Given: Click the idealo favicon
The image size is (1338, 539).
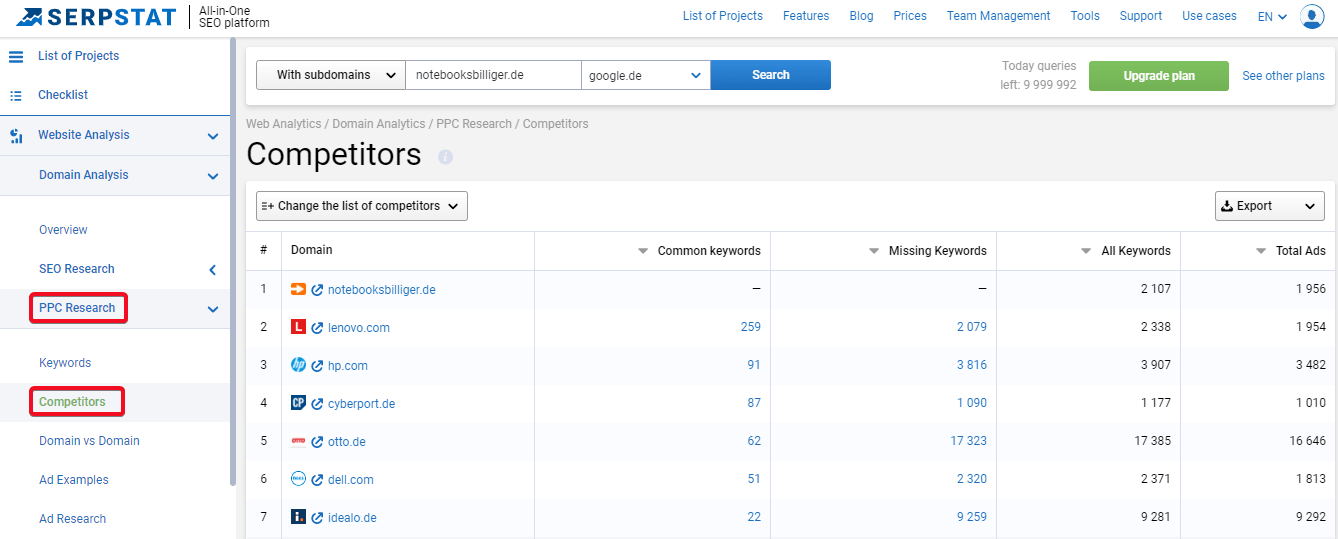Looking at the screenshot, I should [298, 517].
